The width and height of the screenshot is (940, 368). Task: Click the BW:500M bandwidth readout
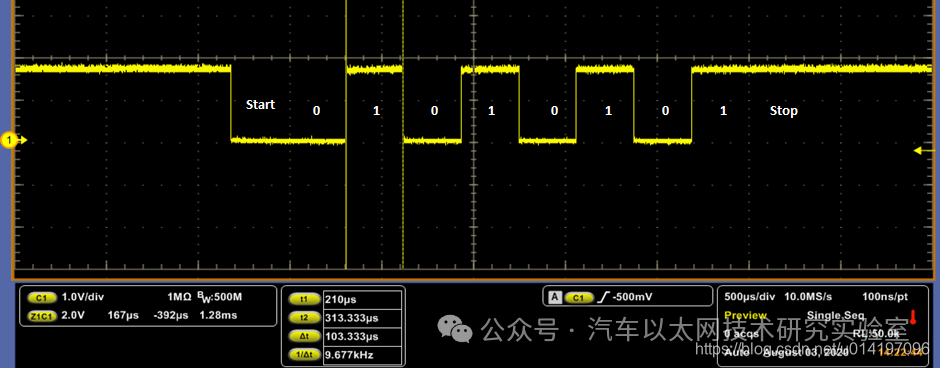219,297
